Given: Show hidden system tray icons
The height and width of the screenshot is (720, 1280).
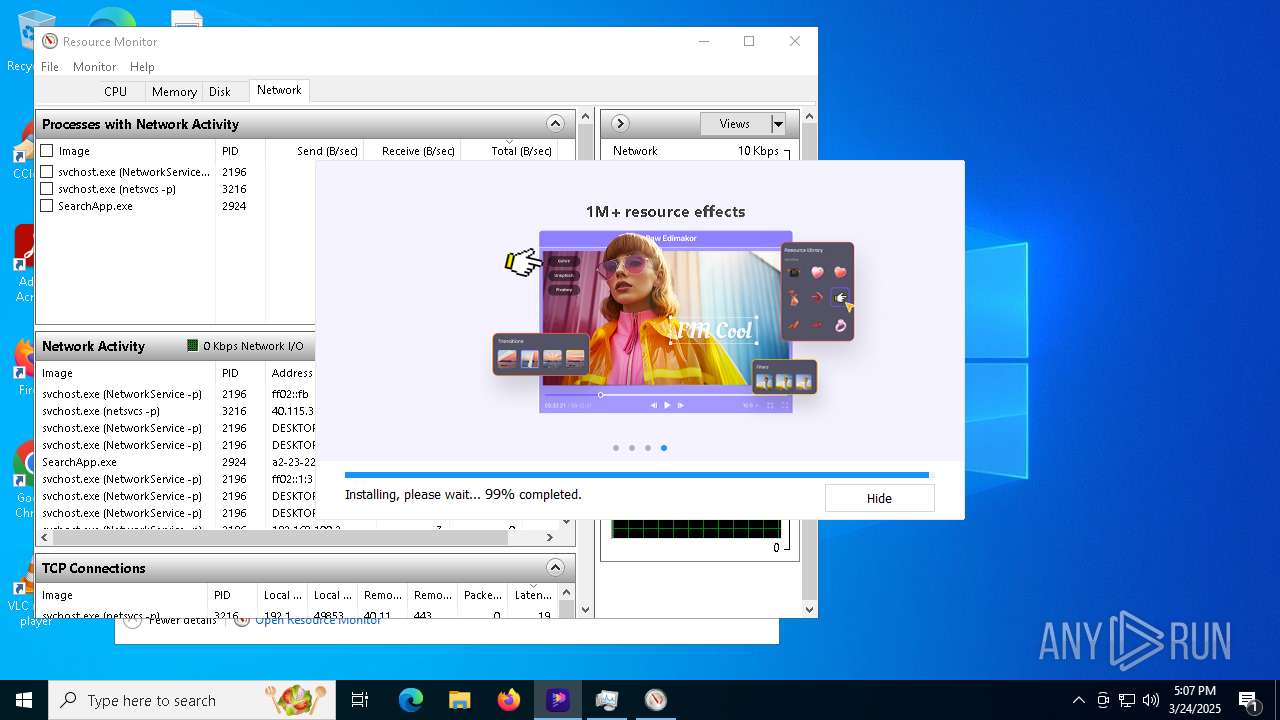Looking at the screenshot, I should (1079, 700).
